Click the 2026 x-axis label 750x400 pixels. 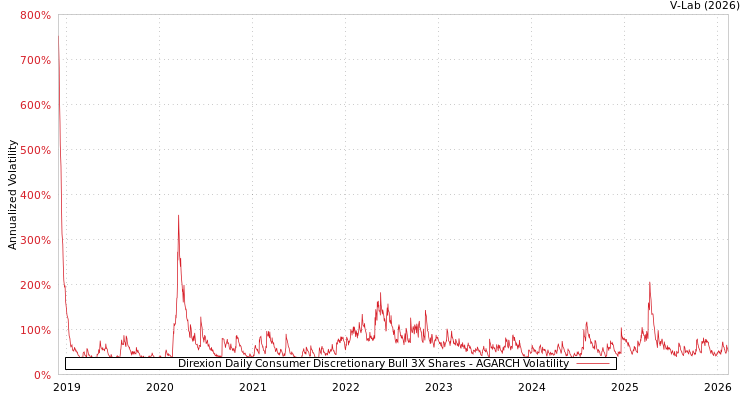(718, 387)
